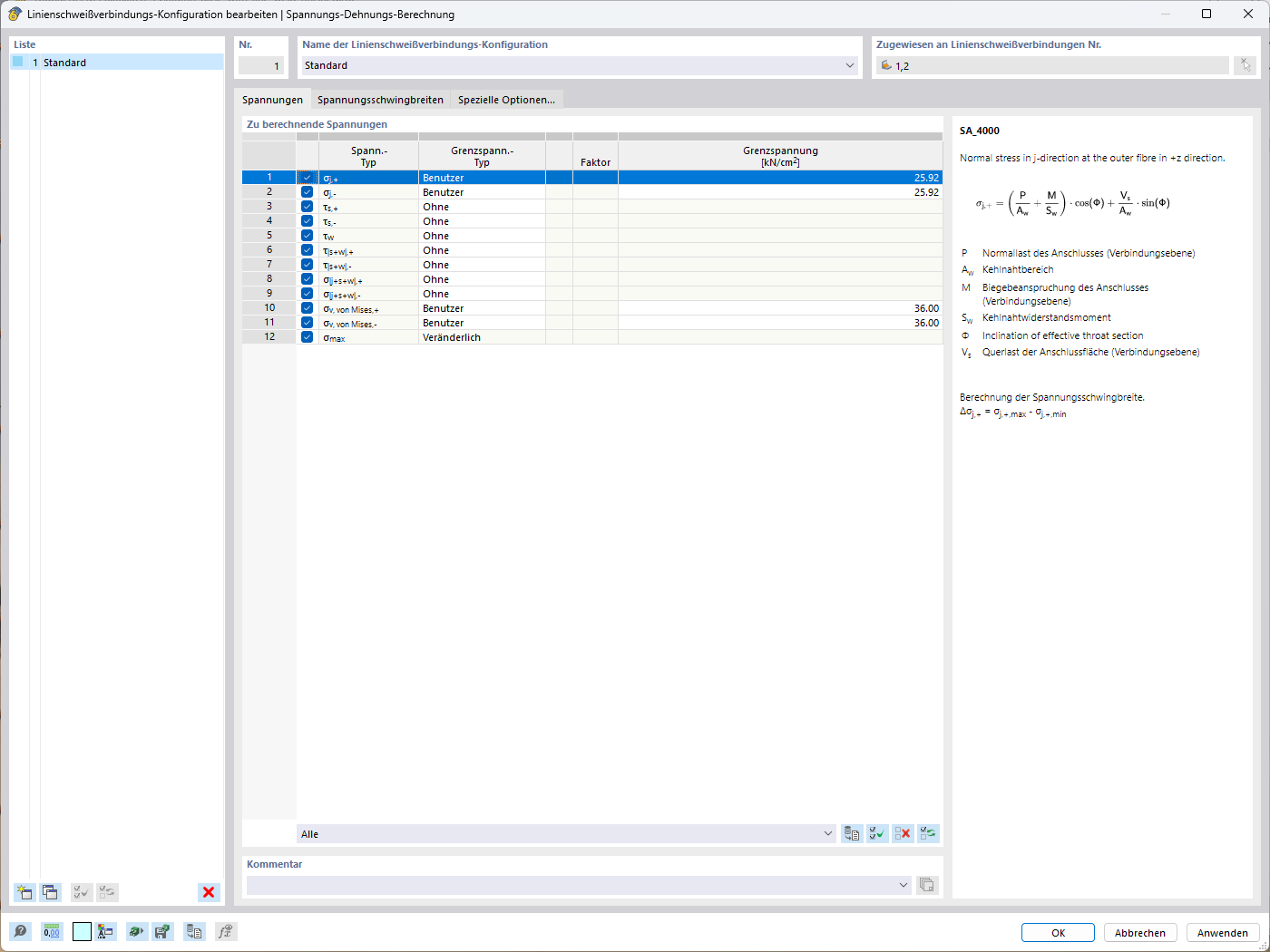This screenshot has width=1270, height=952.
Task: Uncheck all stresses with red X icon
Action: [903, 833]
